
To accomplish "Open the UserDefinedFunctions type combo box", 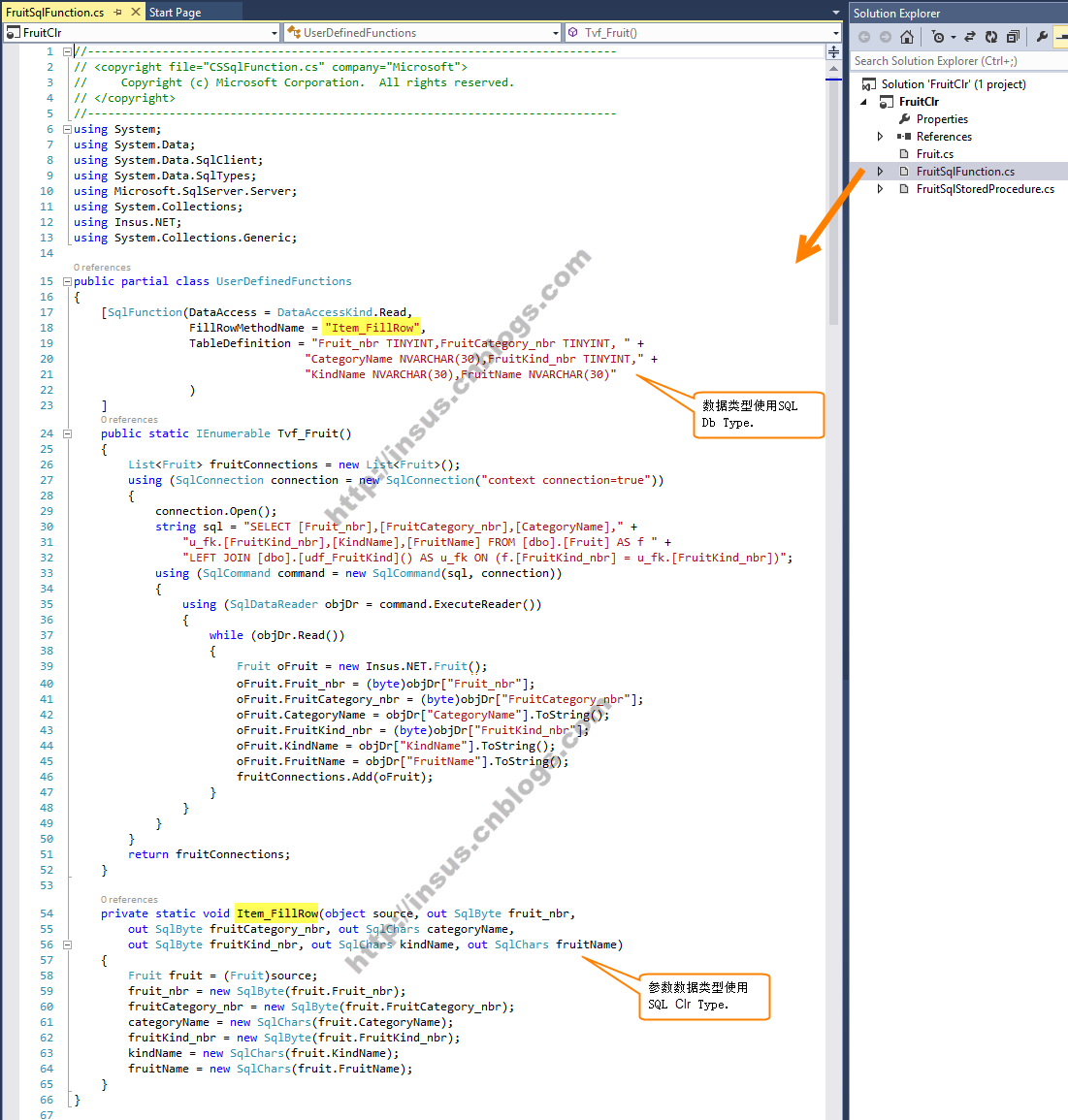I will 422,33.
